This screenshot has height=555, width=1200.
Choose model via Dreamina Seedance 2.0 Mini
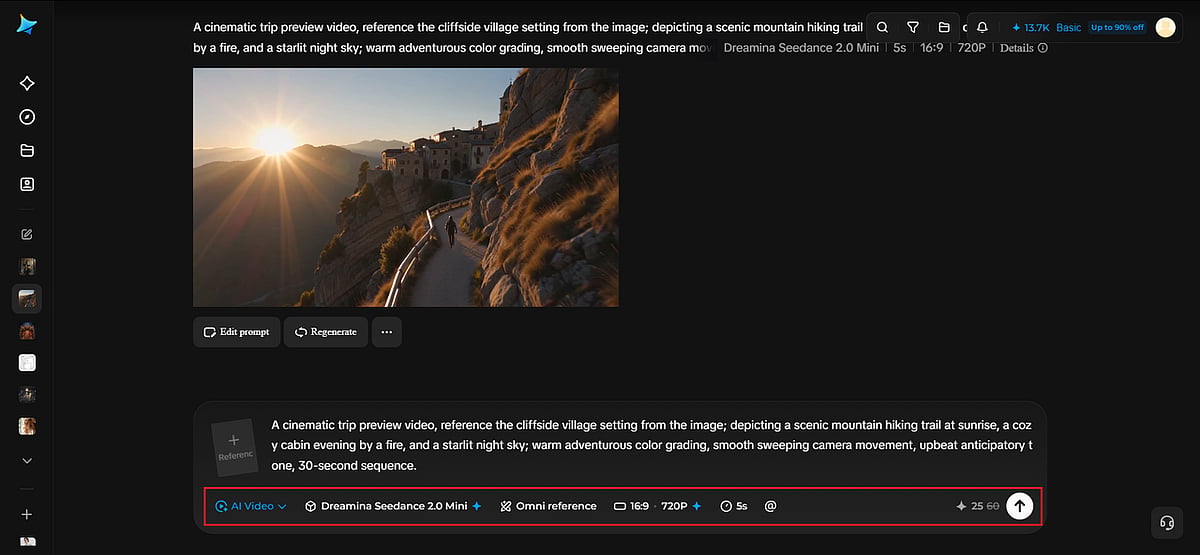tap(393, 506)
